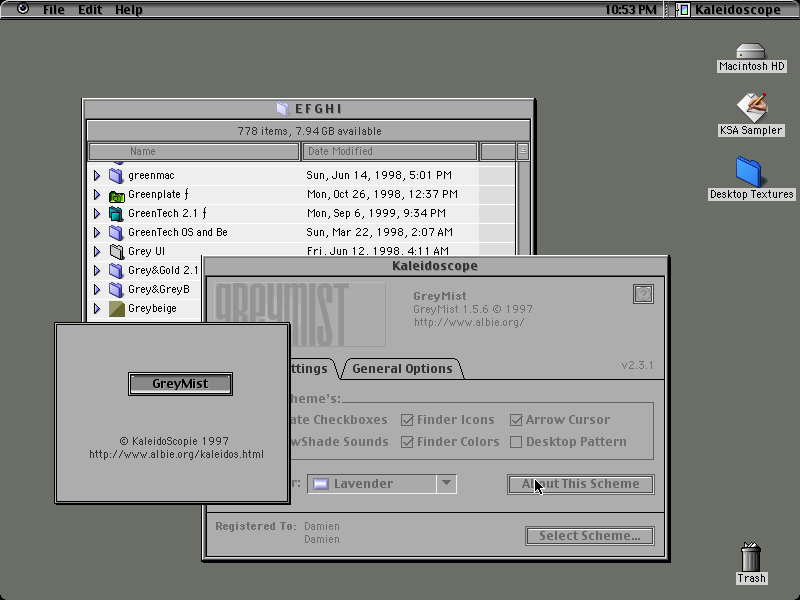Toggle the Finder Icons checkbox
800x600 pixels.
[x=407, y=420]
